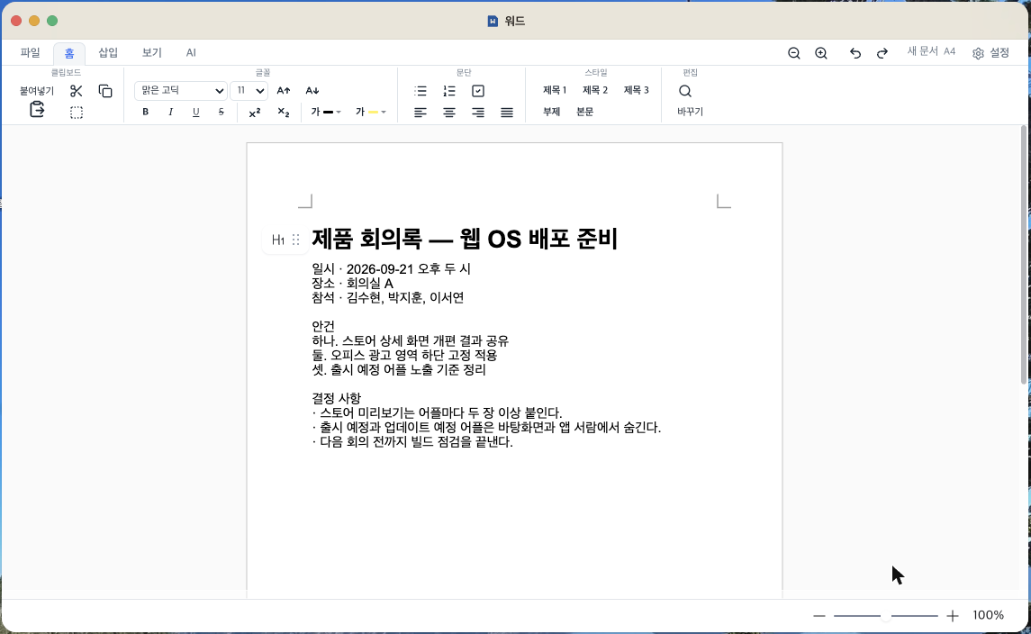Align paragraph text to the left
The width and height of the screenshot is (1031, 634).
[x=420, y=112]
